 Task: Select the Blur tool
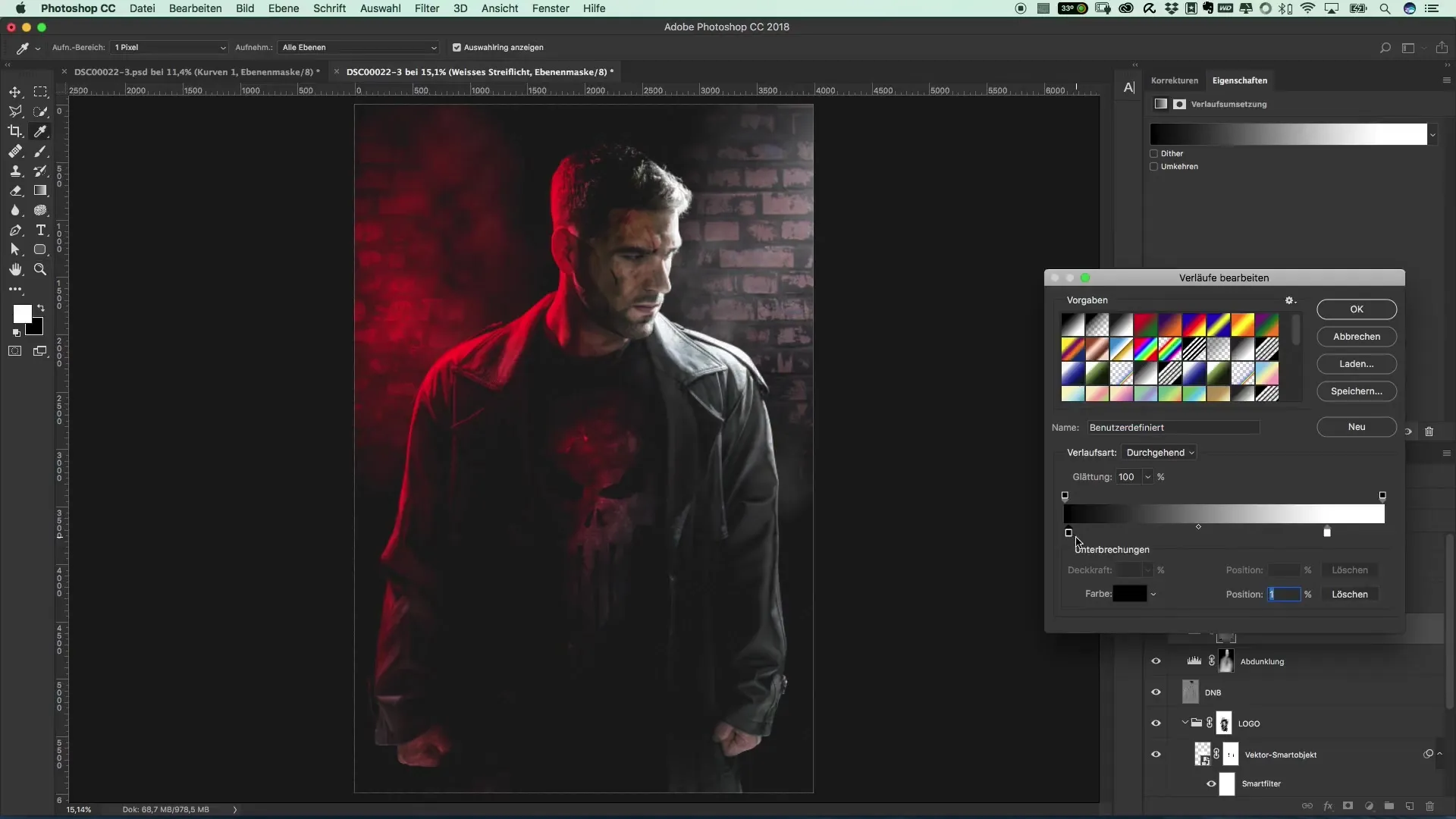pos(15,210)
